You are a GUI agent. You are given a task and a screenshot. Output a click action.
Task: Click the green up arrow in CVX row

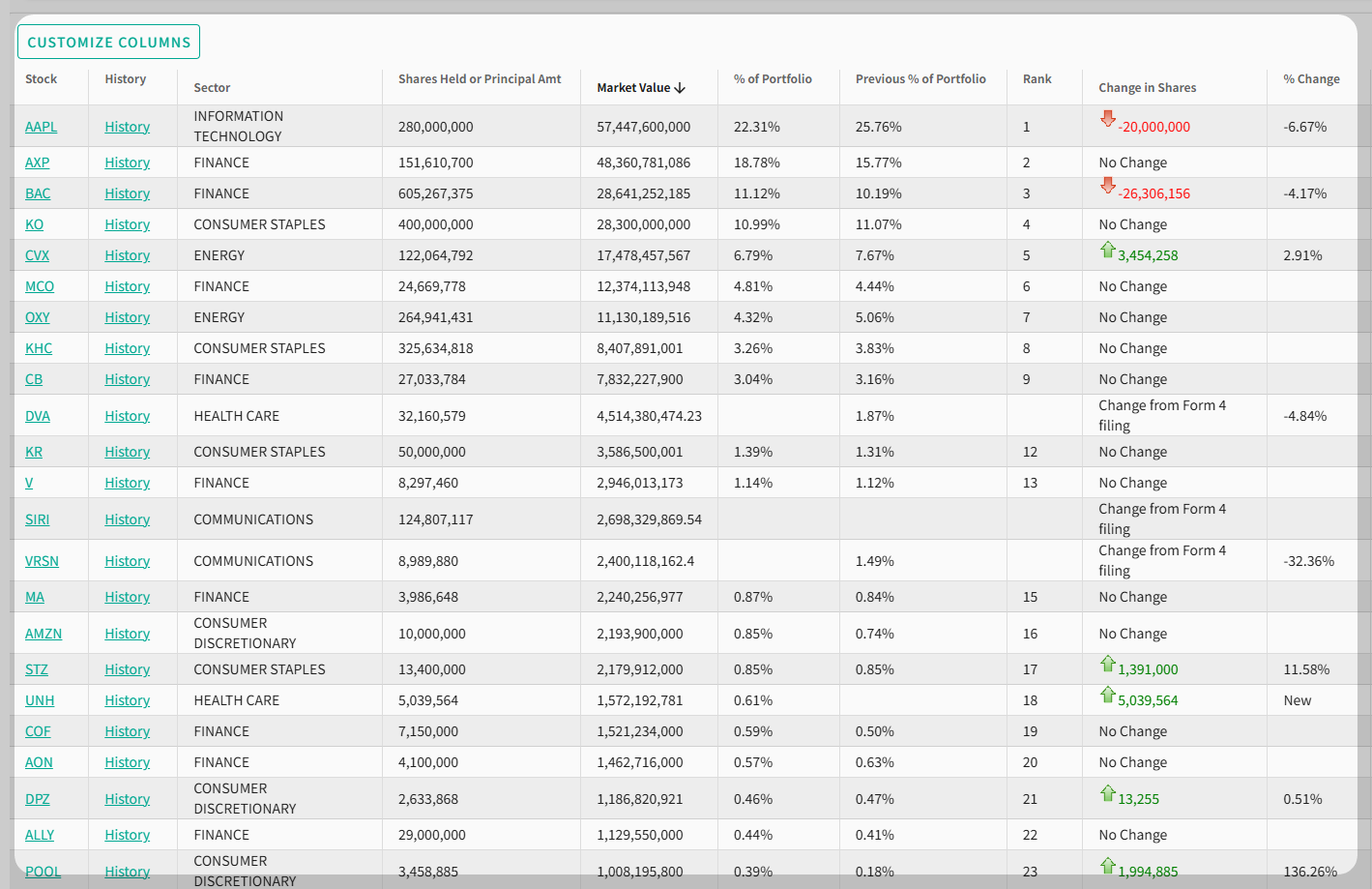coord(1108,250)
